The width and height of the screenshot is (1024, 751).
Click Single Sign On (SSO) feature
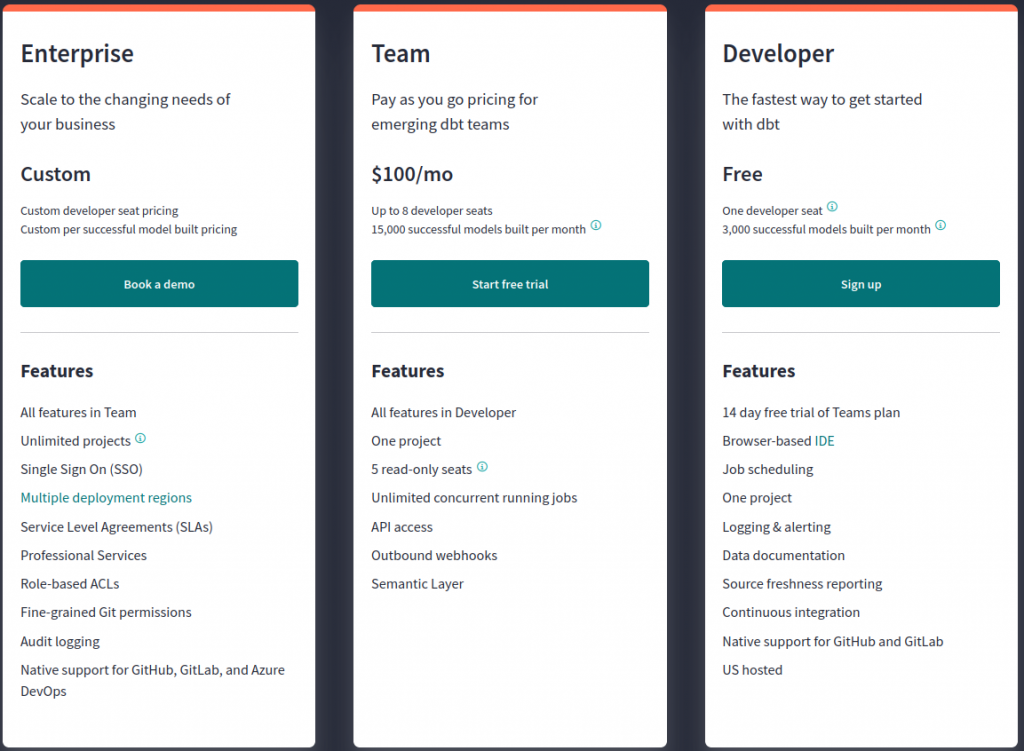[82, 470]
